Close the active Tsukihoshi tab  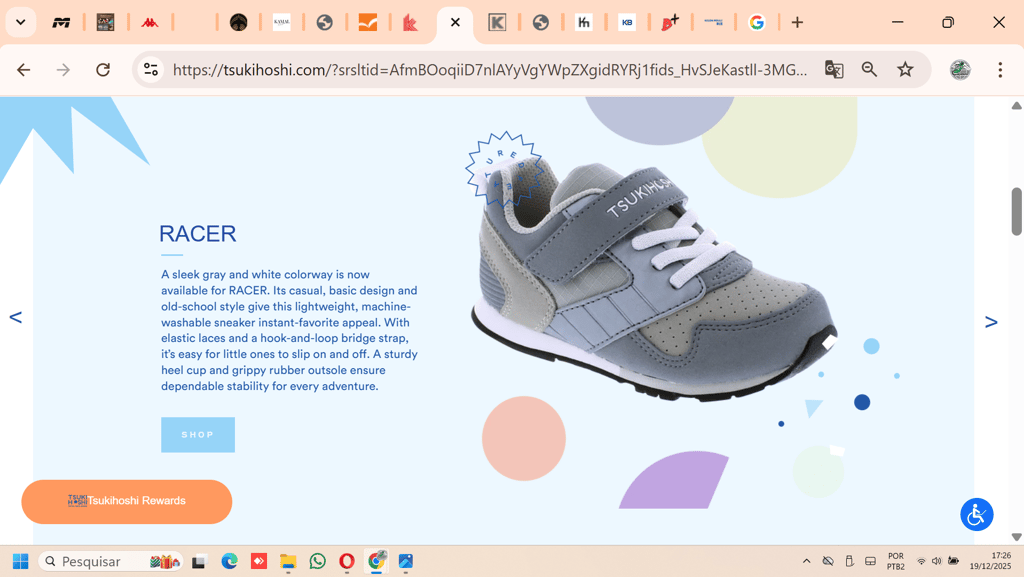pyautogui.click(x=455, y=22)
